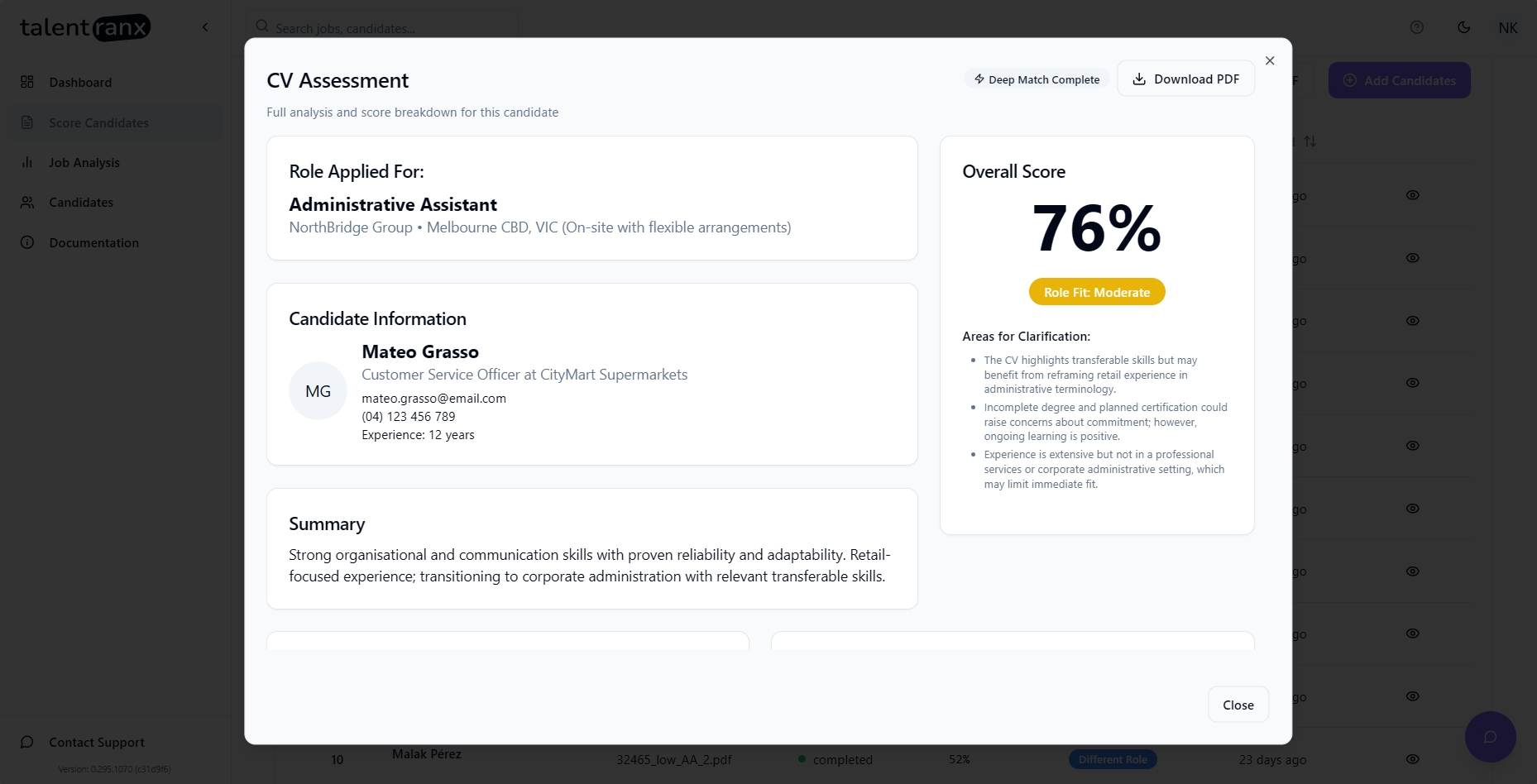
Task: Close the CV Assessment dialog via X icon
Action: point(1270,61)
